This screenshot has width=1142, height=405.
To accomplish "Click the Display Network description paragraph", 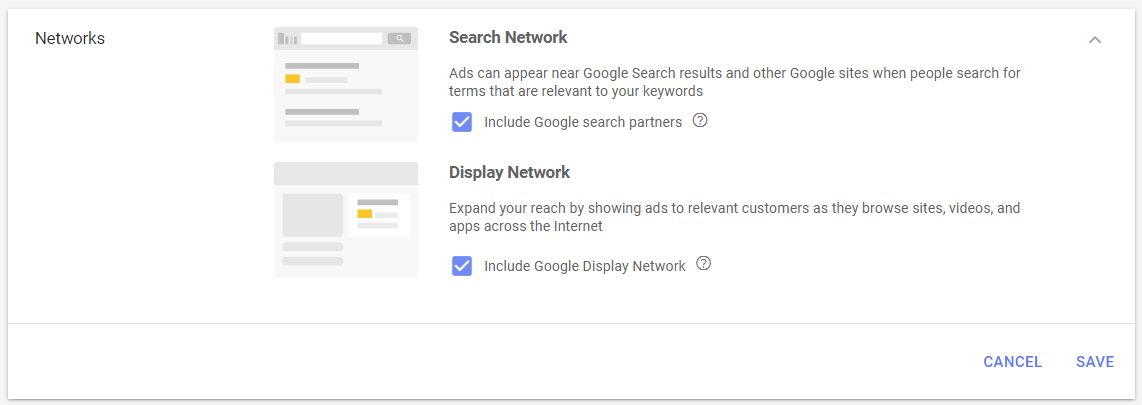I will tap(735, 217).
